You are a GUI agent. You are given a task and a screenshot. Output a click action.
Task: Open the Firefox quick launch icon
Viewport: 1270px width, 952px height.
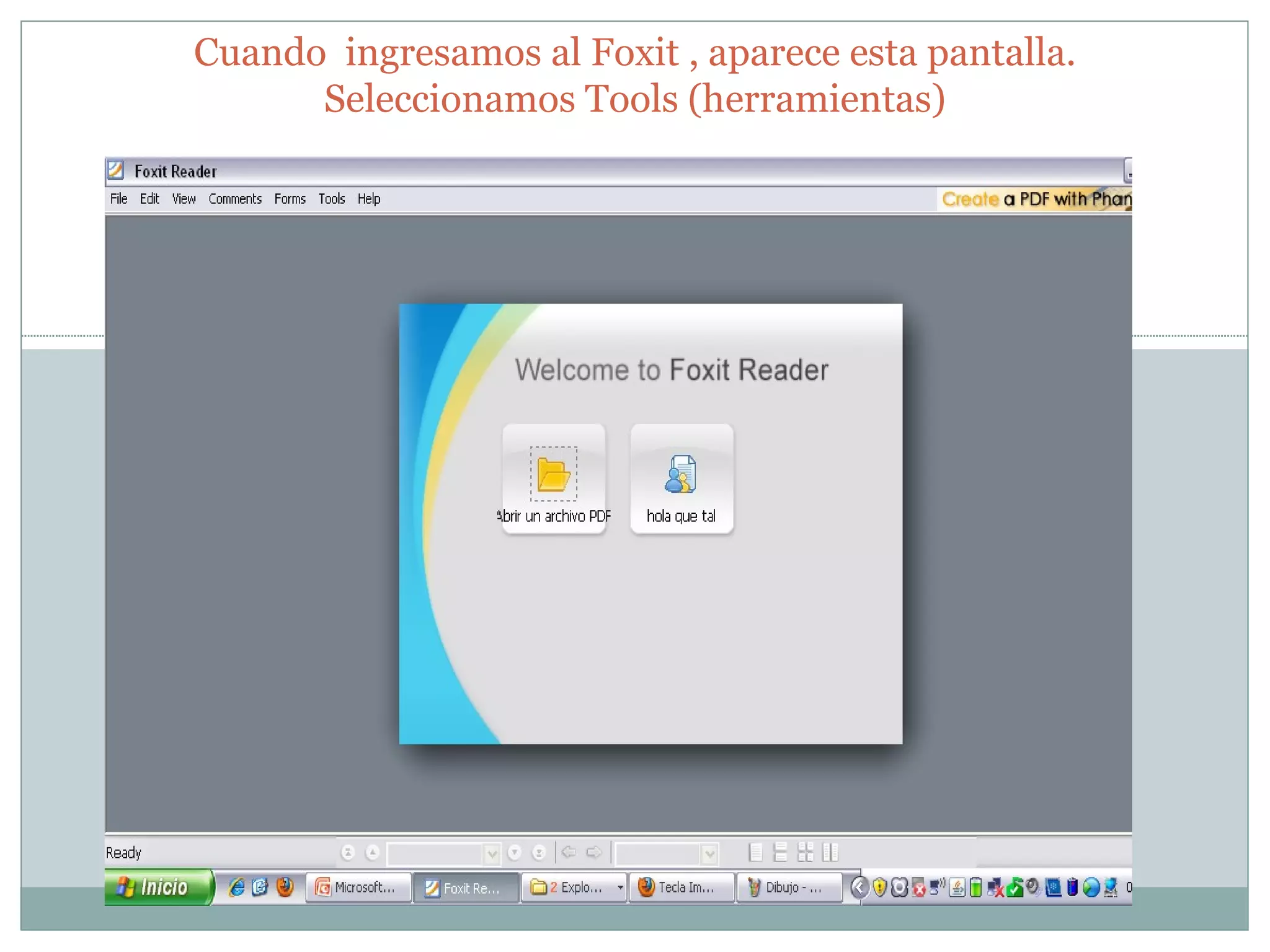click(285, 888)
